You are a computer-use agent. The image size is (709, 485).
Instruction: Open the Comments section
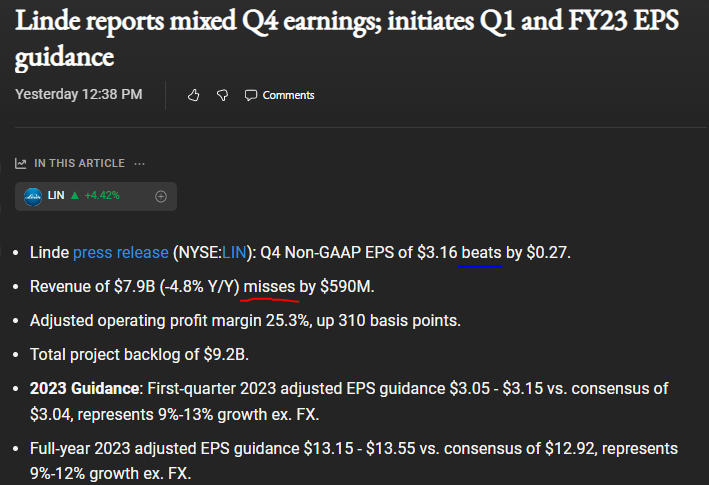(x=288, y=95)
